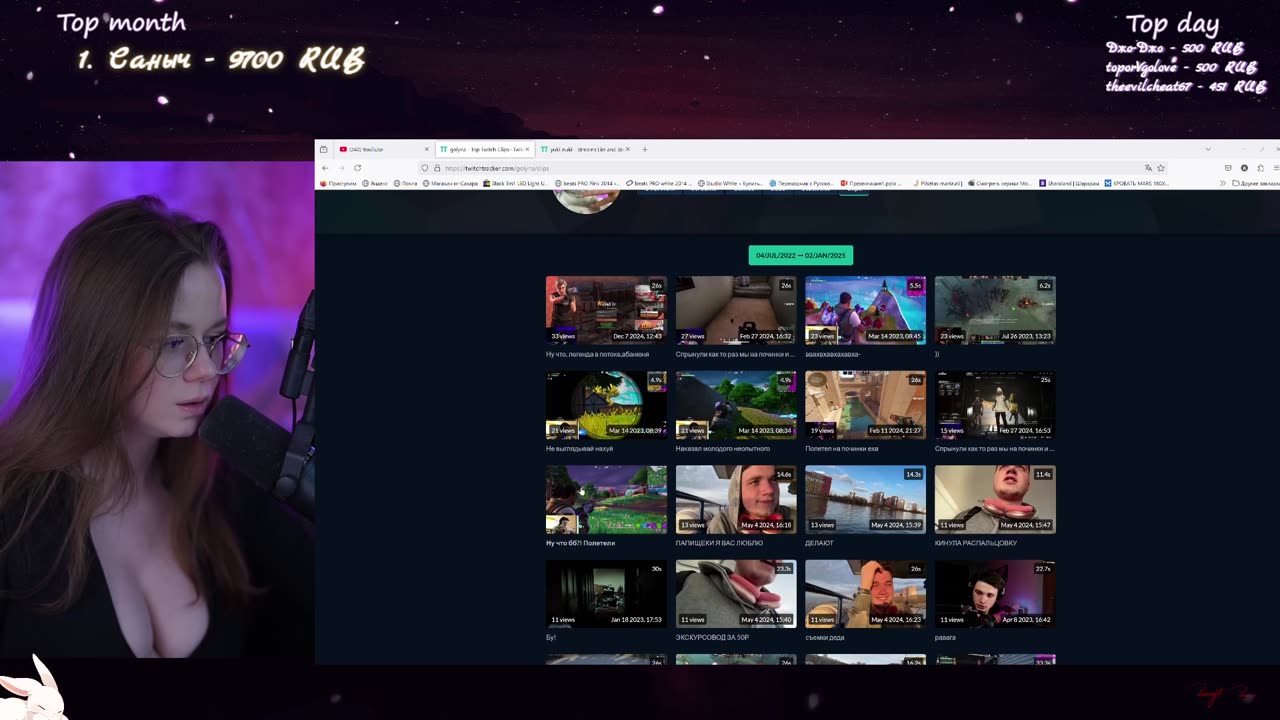Open the Firefox View icon left of tabs
This screenshot has width=1280, height=720.
click(x=323, y=149)
